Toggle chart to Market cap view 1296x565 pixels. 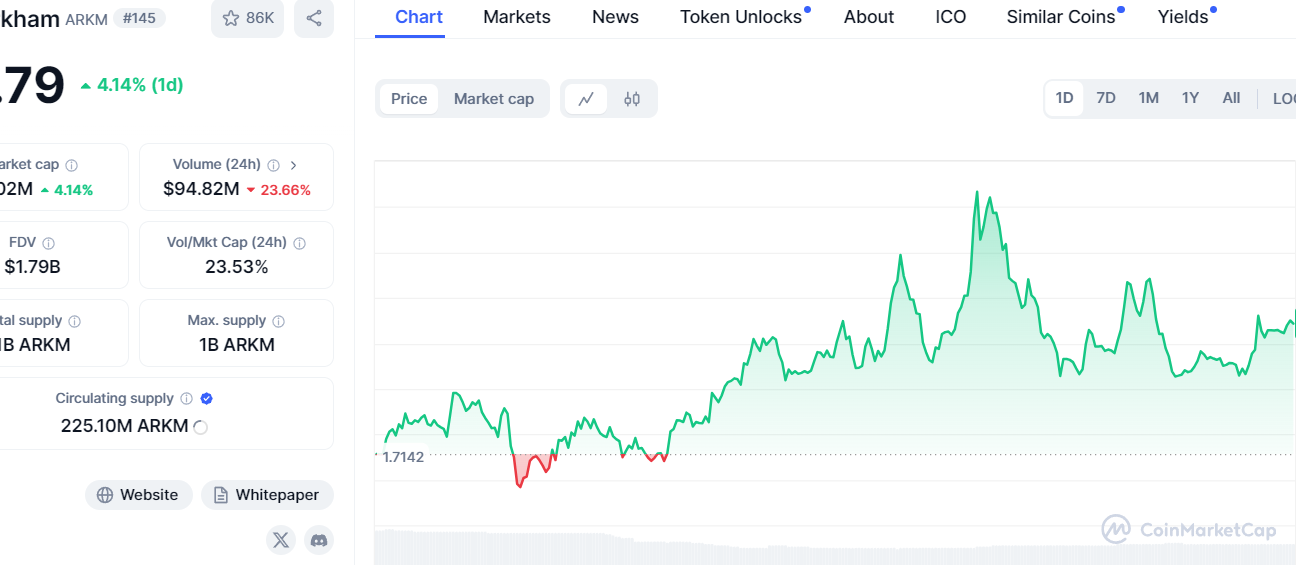point(494,99)
